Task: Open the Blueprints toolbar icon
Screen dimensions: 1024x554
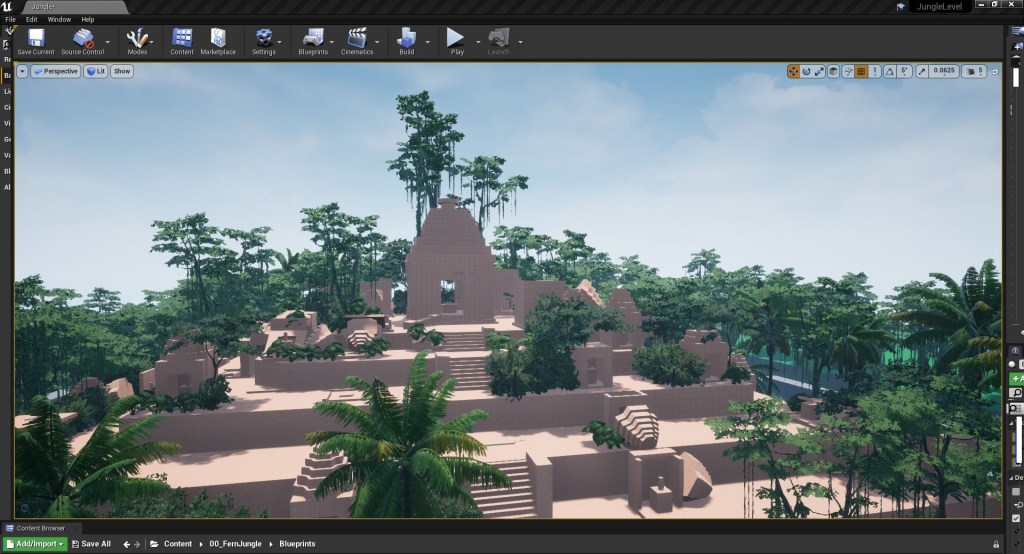Action: tap(313, 41)
